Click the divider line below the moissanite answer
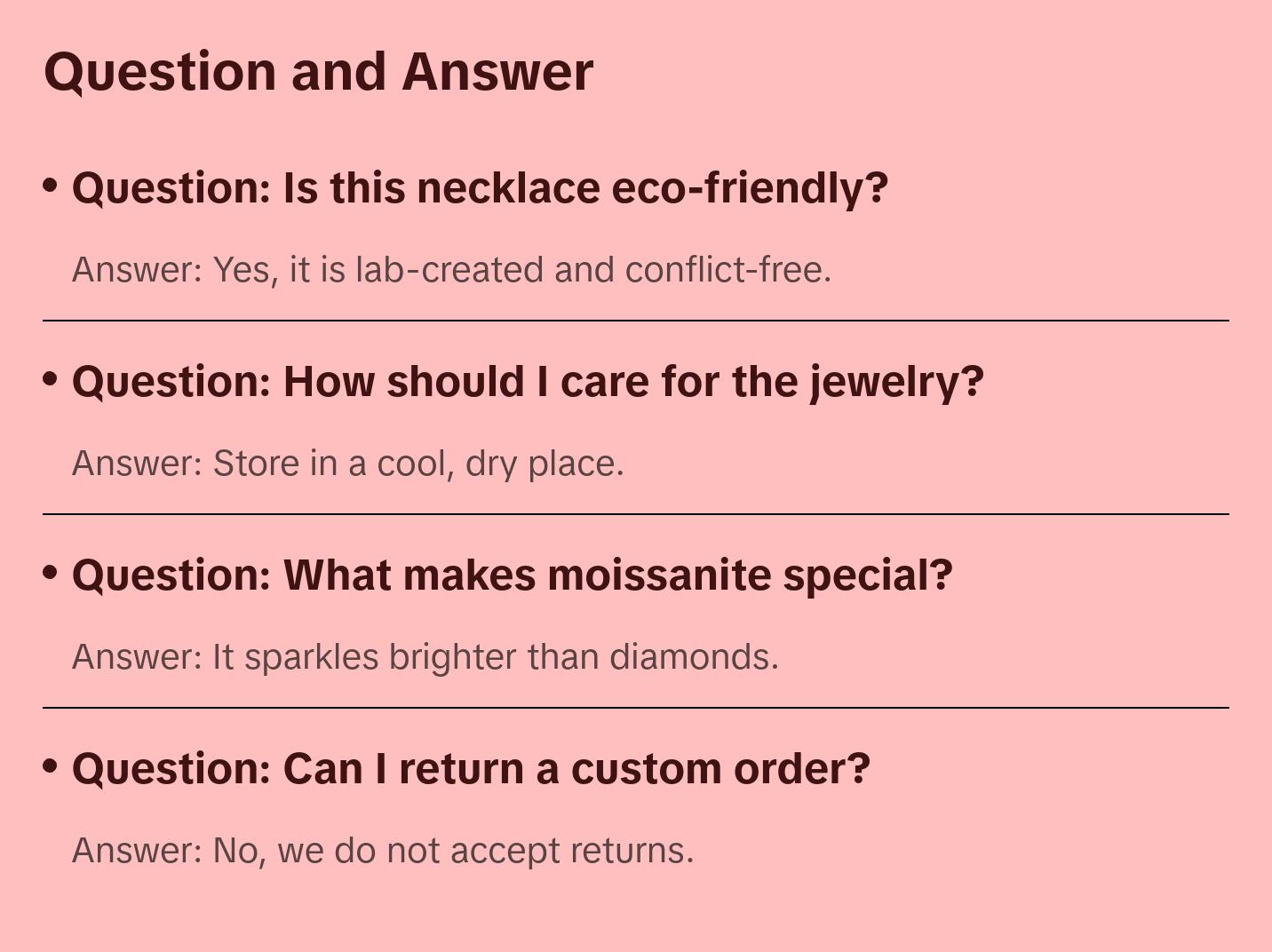Screen dimensions: 1272x952 (x=636, y=708)
